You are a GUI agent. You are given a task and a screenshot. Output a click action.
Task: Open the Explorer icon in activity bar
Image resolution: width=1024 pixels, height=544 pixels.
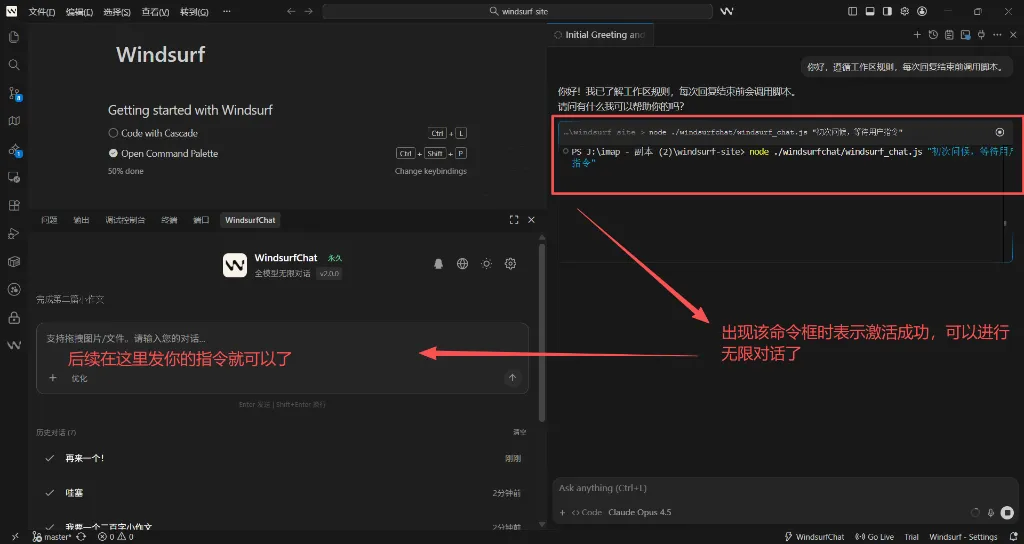coord(14,37)
